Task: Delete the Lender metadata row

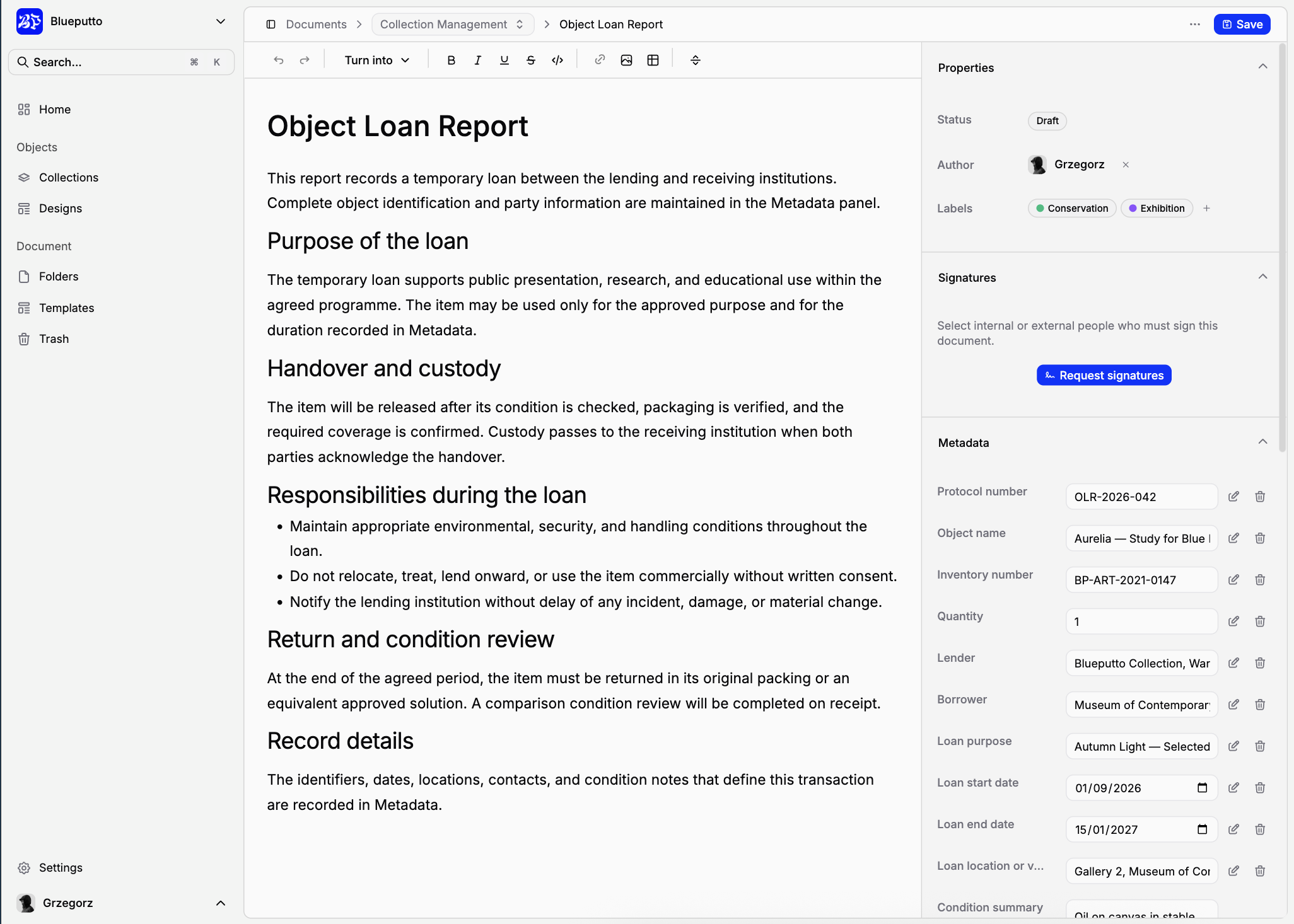Action: coord(1260,663)
